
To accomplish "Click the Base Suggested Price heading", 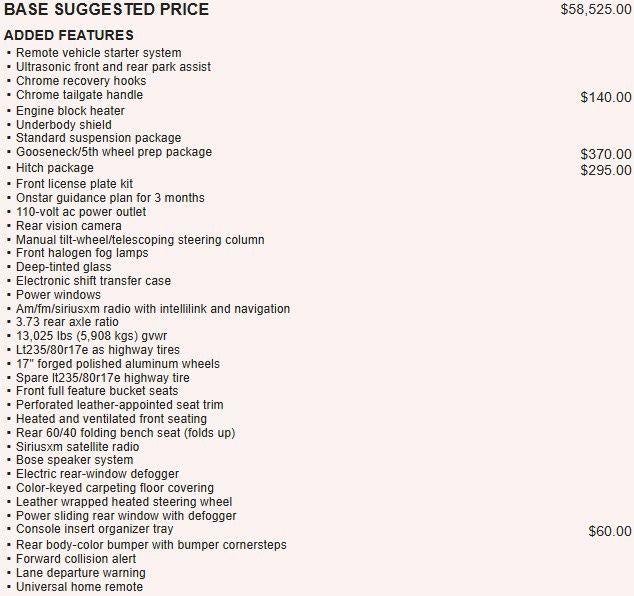I will pos(106,9).
